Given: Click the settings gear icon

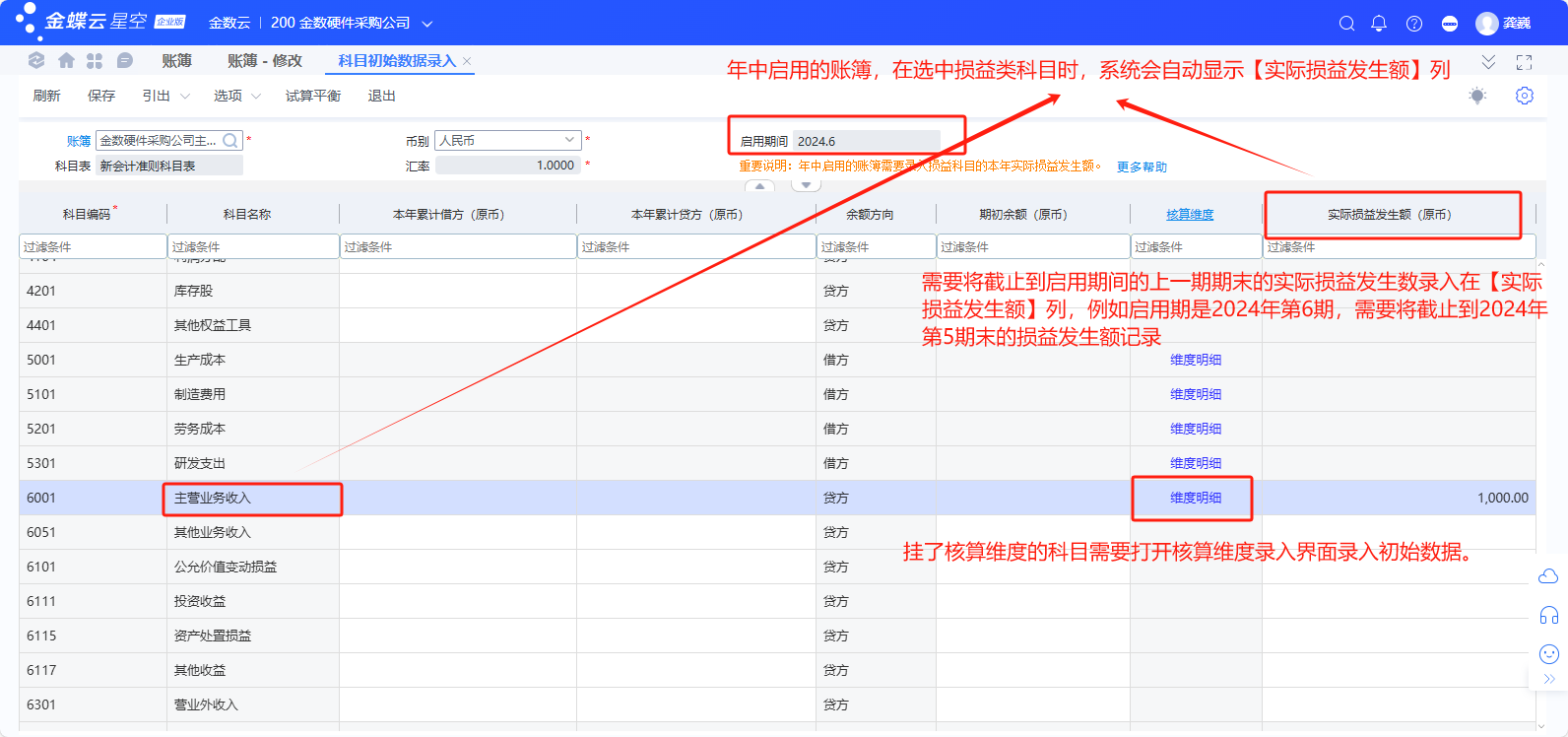Looking at the screenshot, I should tap(1524, 96).
